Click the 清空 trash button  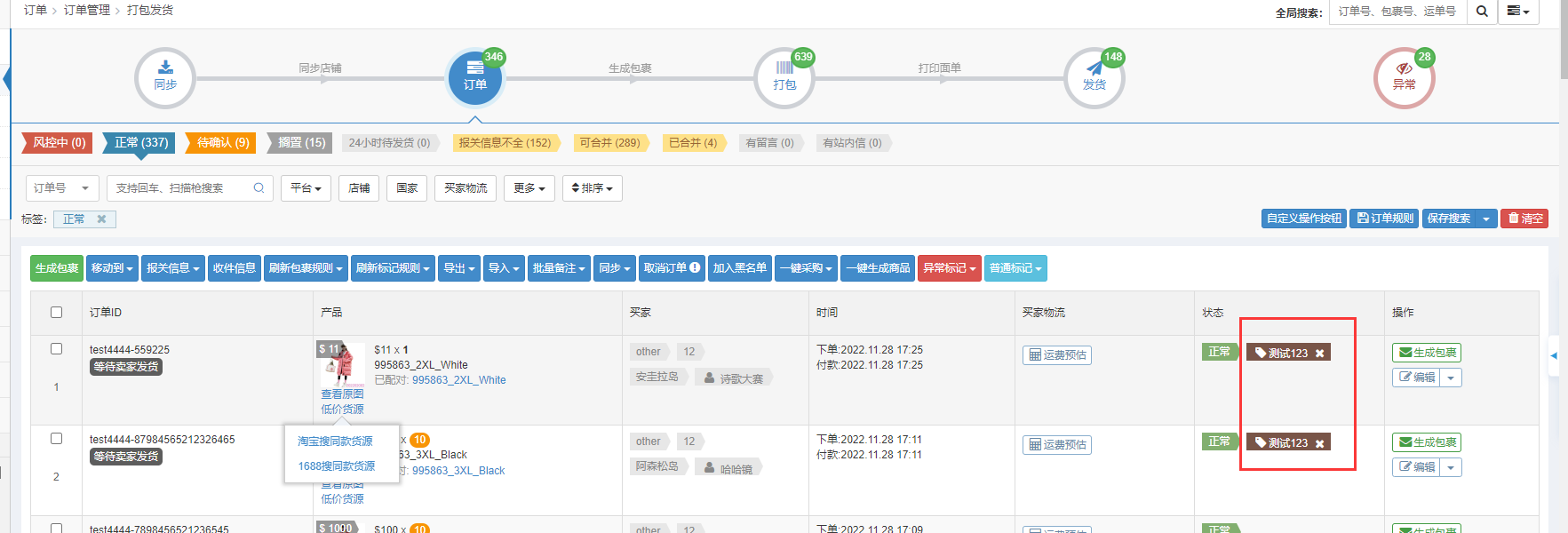tap(1524, 219)
